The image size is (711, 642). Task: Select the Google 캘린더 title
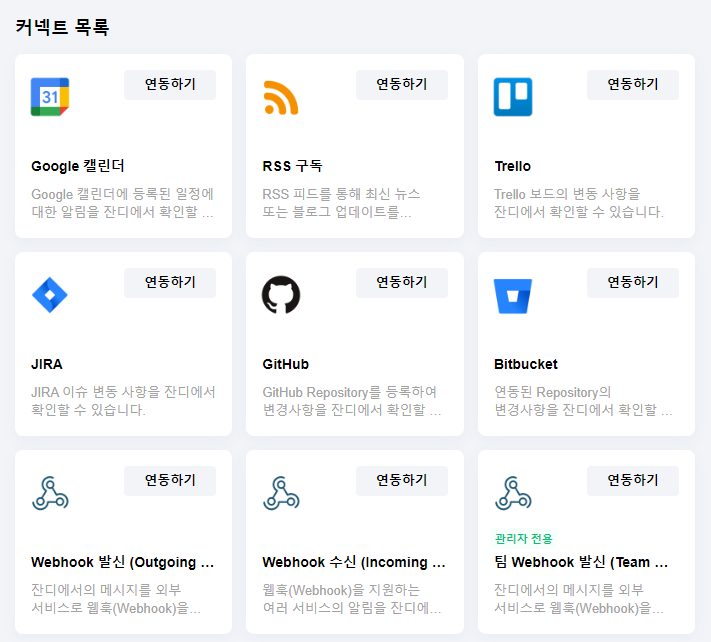(78, 166)
